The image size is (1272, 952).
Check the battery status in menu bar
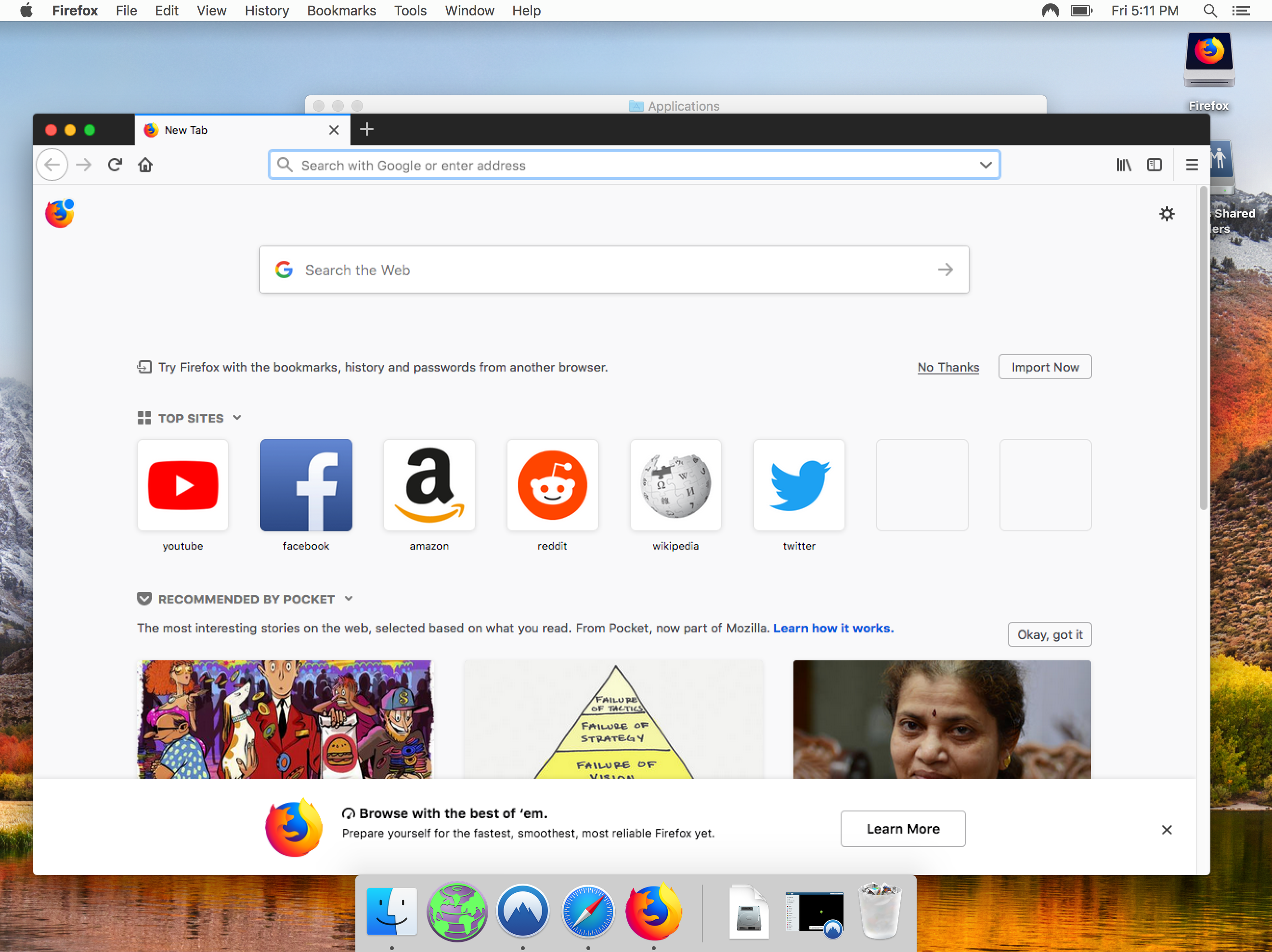point(1081,11)
